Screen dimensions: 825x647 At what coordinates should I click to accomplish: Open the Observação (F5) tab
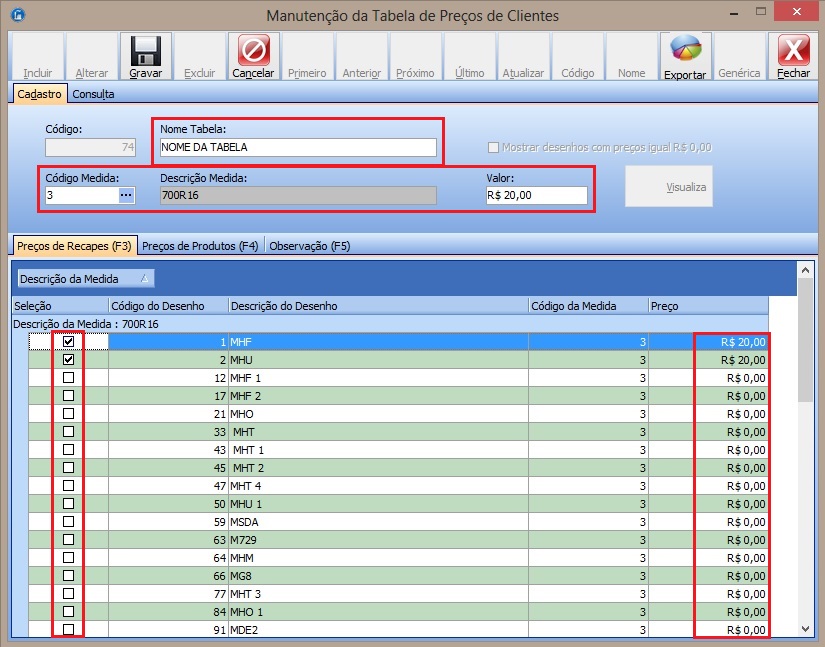coord(310,246)
